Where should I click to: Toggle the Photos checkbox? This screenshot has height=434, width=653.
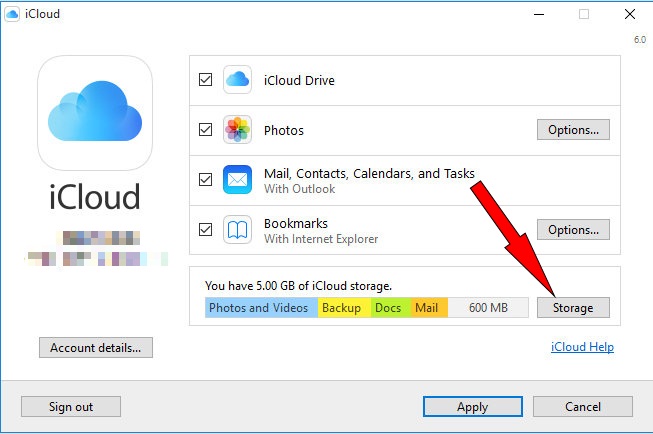coord(205,130)
